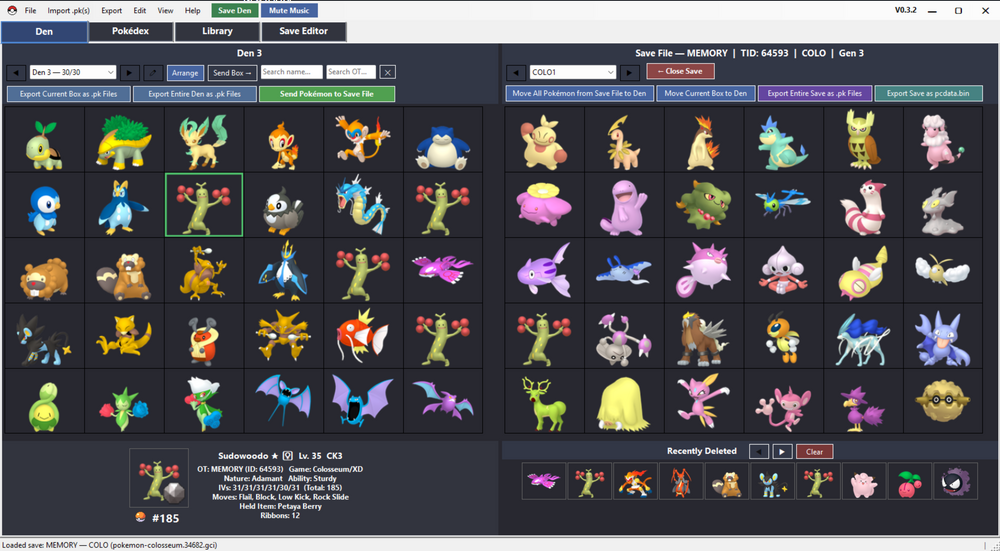Click Move Current Box to Den
The image size is (1000, 551).
[706, 93]
